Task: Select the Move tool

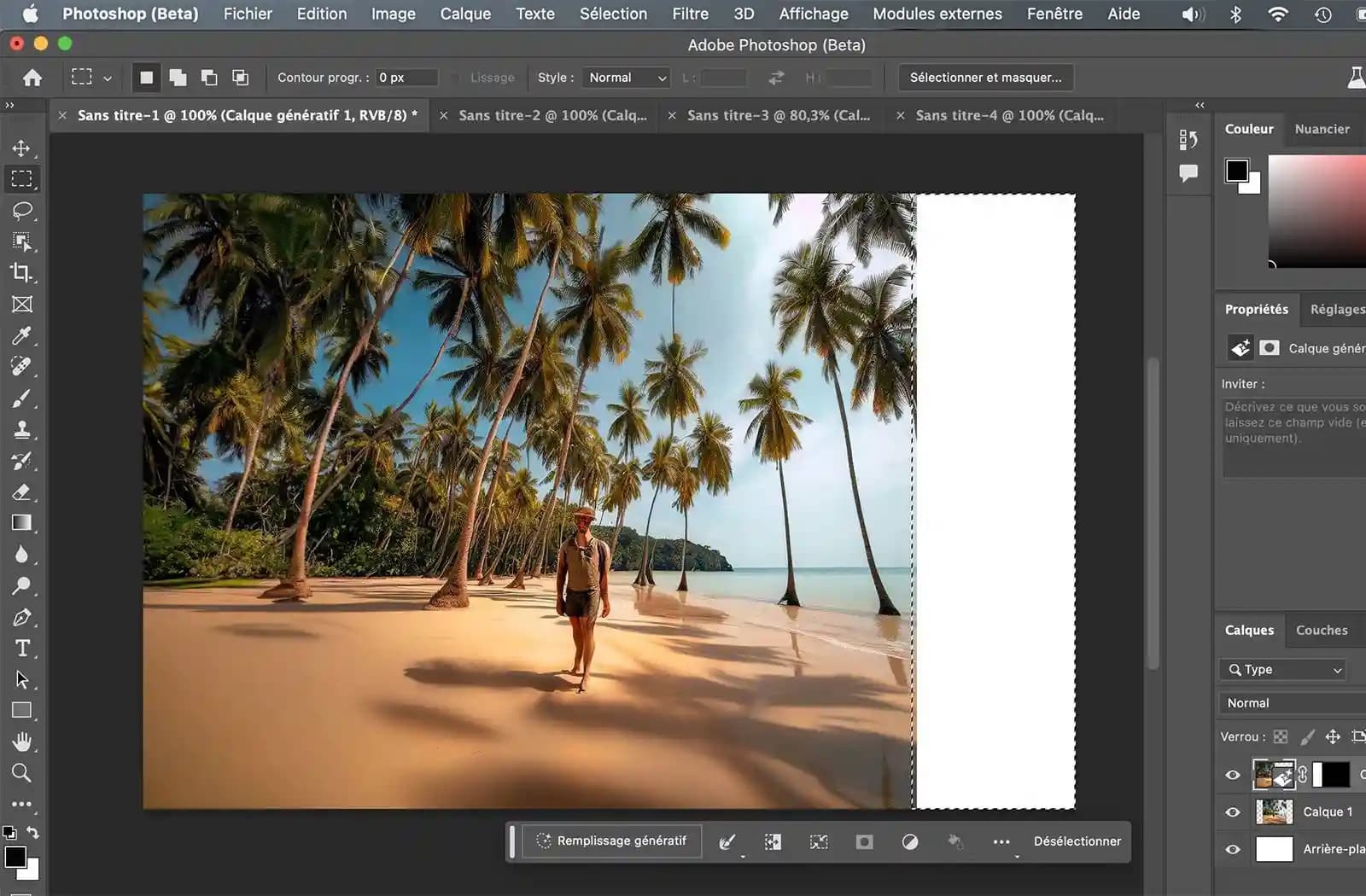Action: point(21,148)
